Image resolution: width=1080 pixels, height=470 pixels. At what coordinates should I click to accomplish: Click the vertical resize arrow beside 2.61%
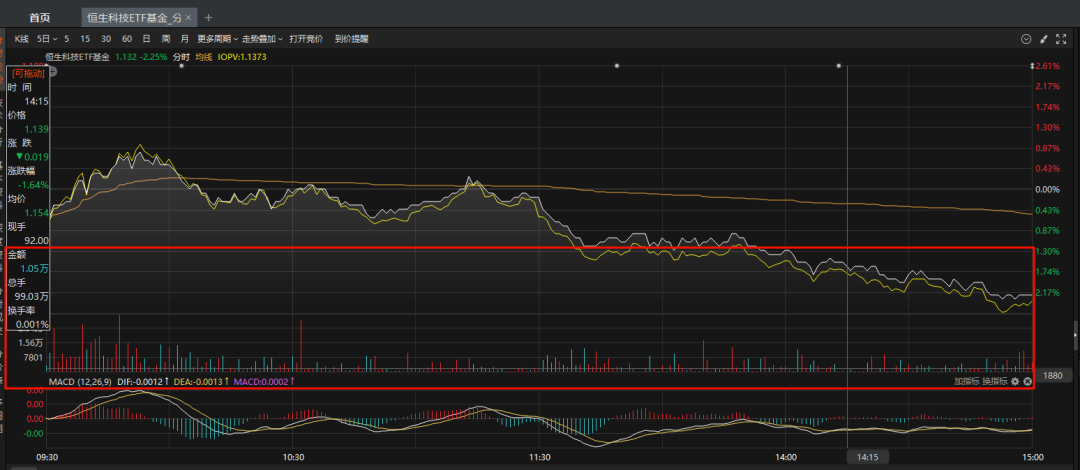[x=1032, y=66]
